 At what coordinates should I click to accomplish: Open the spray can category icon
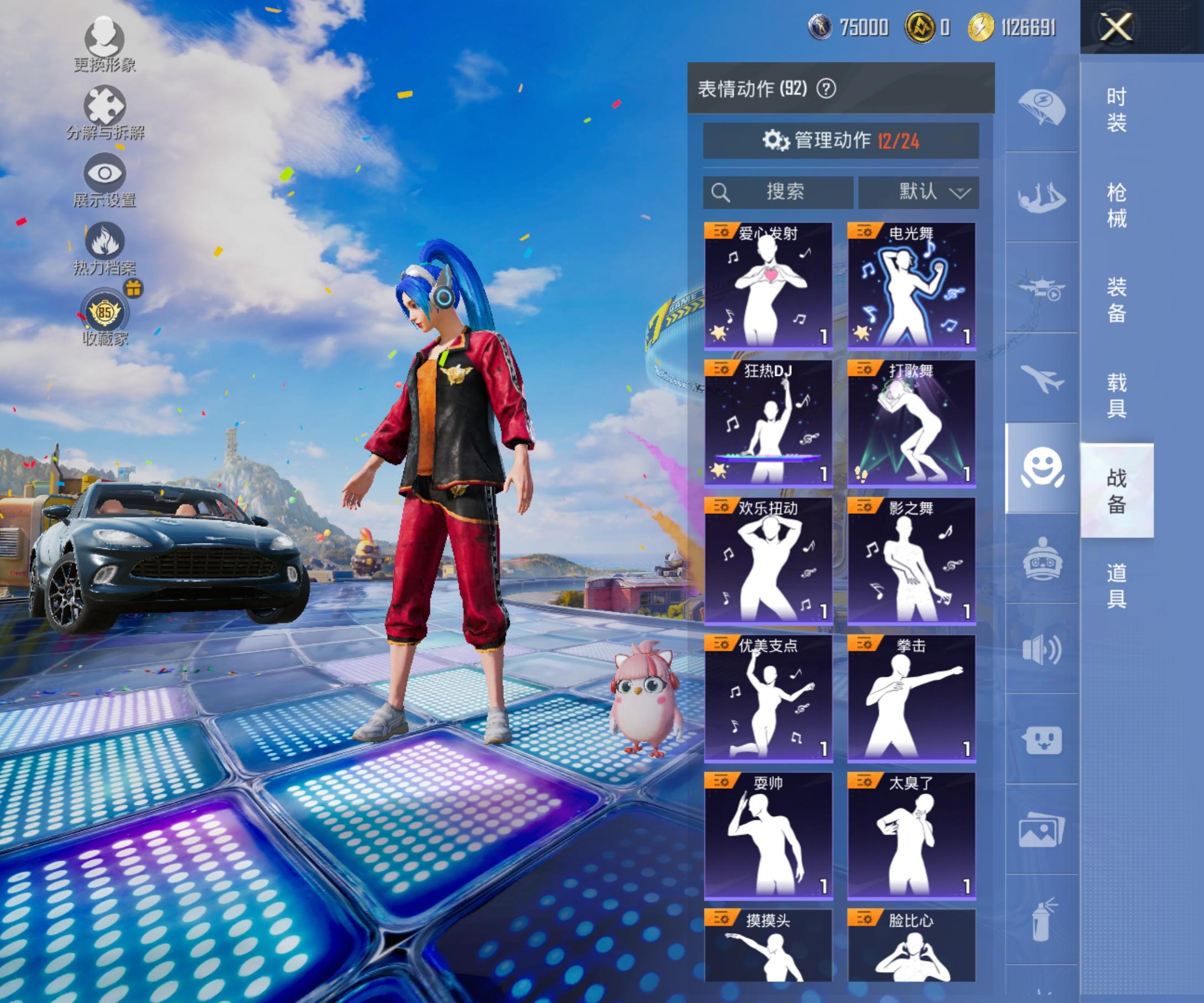(x=1042, y=921)
